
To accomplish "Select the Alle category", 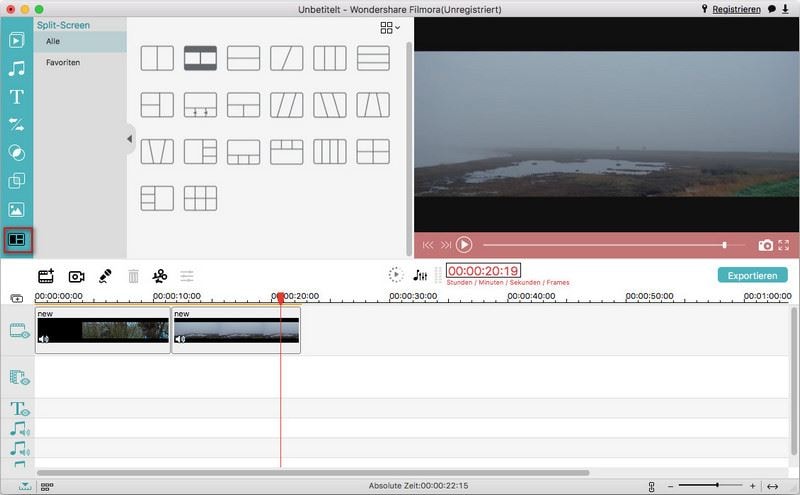I will pyautogui.click(x=80, y=41).
